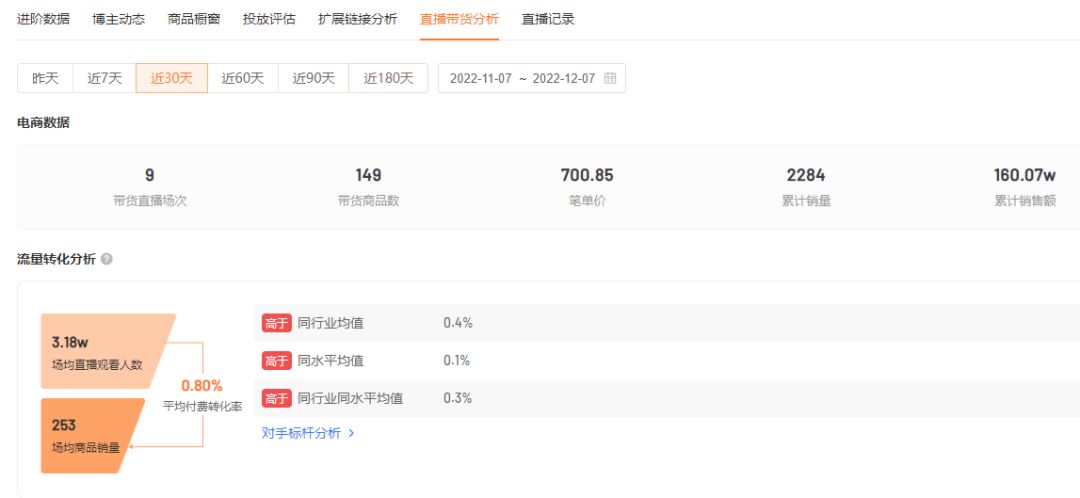This screenshot has width=1080, height=498.
Task: Click the 场均直播观看人数 3.18w block
Action: [104, 351]
